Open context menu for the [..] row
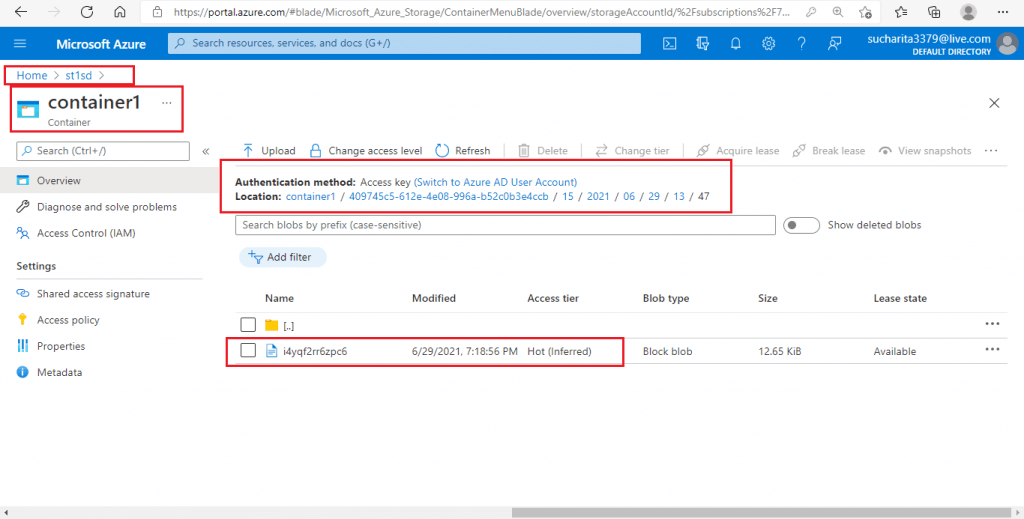Image resolution: width=1024 pixels, height=519 pixels. (x=992, y=324)
